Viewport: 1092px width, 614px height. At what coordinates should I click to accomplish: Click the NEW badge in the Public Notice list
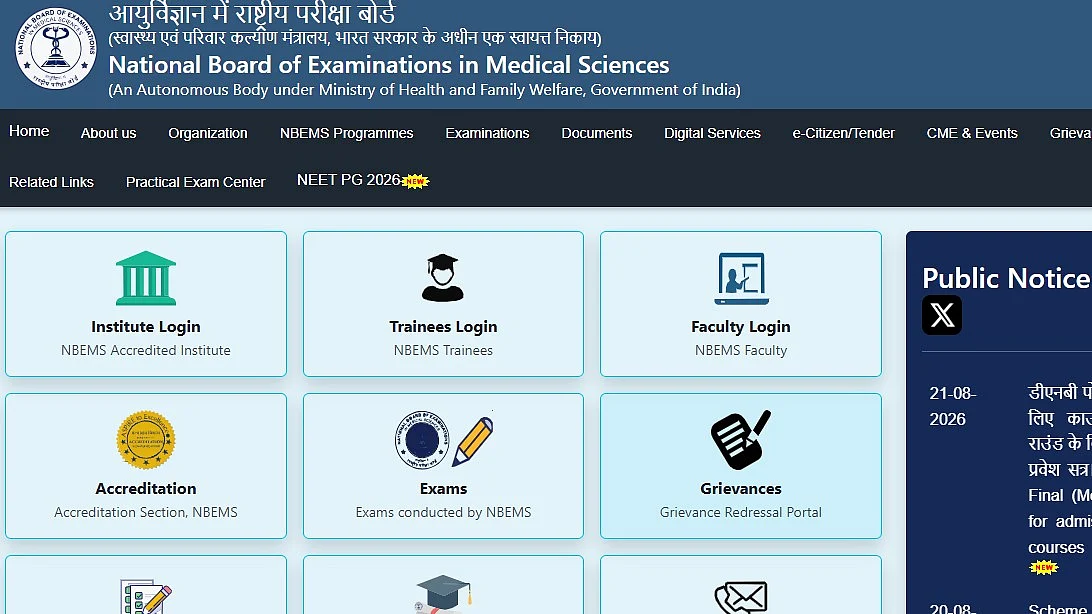click(1043, 567)
